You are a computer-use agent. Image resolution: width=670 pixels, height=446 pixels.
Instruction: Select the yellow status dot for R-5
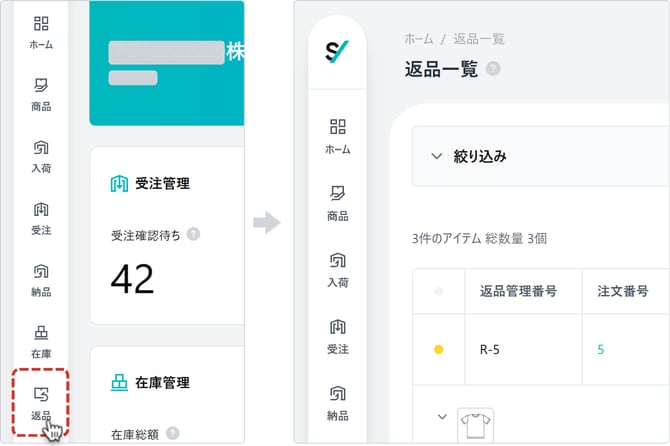(438, 350)
